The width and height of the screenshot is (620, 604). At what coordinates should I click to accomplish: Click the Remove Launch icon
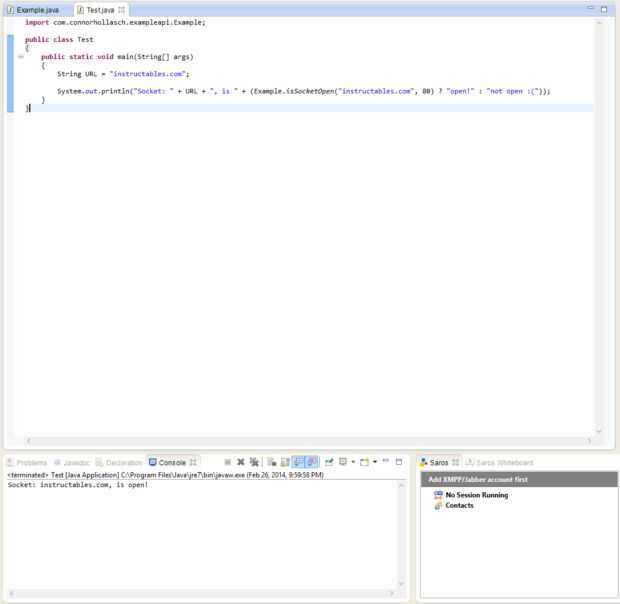(x=240, y=462)
